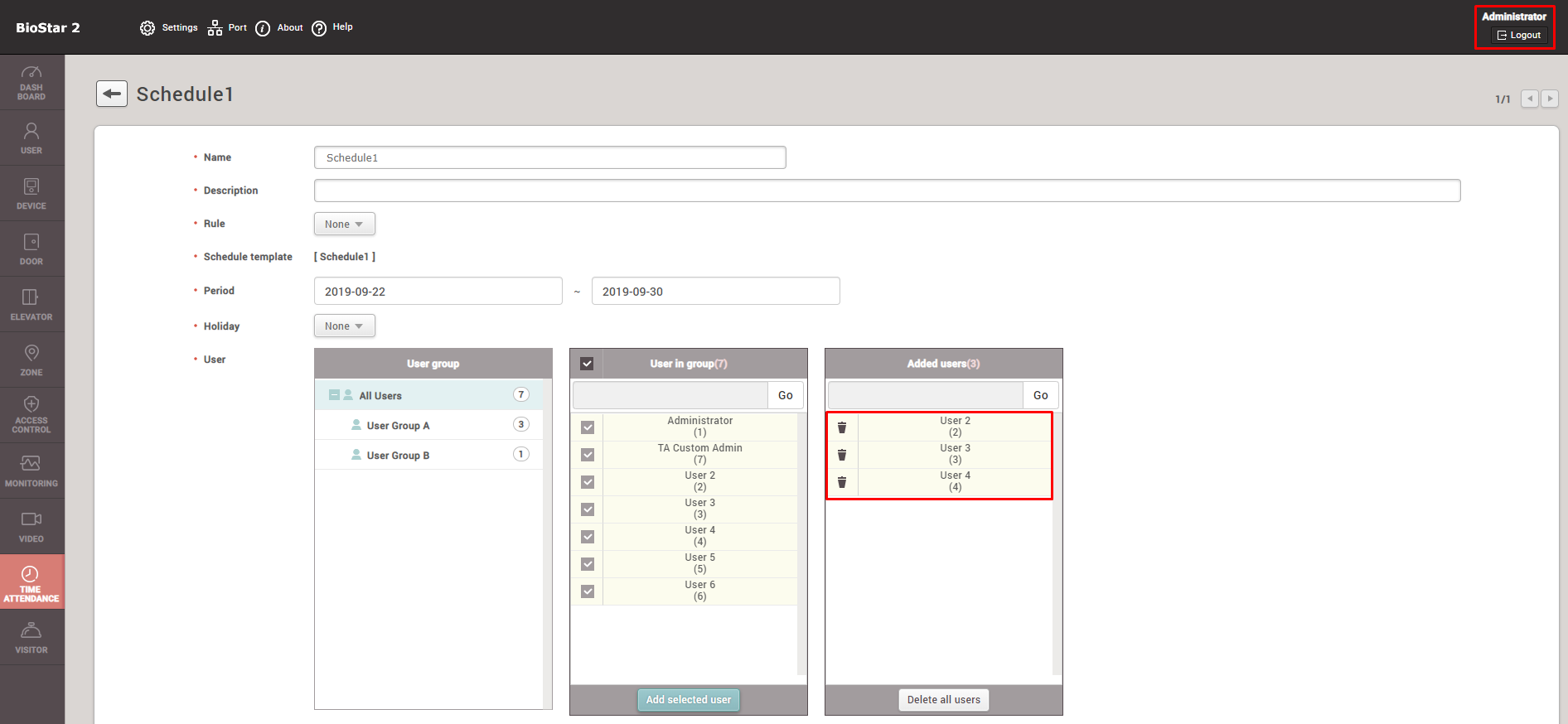
Task: Open the Elevator sidebar icon
Action: coord(31,304)
